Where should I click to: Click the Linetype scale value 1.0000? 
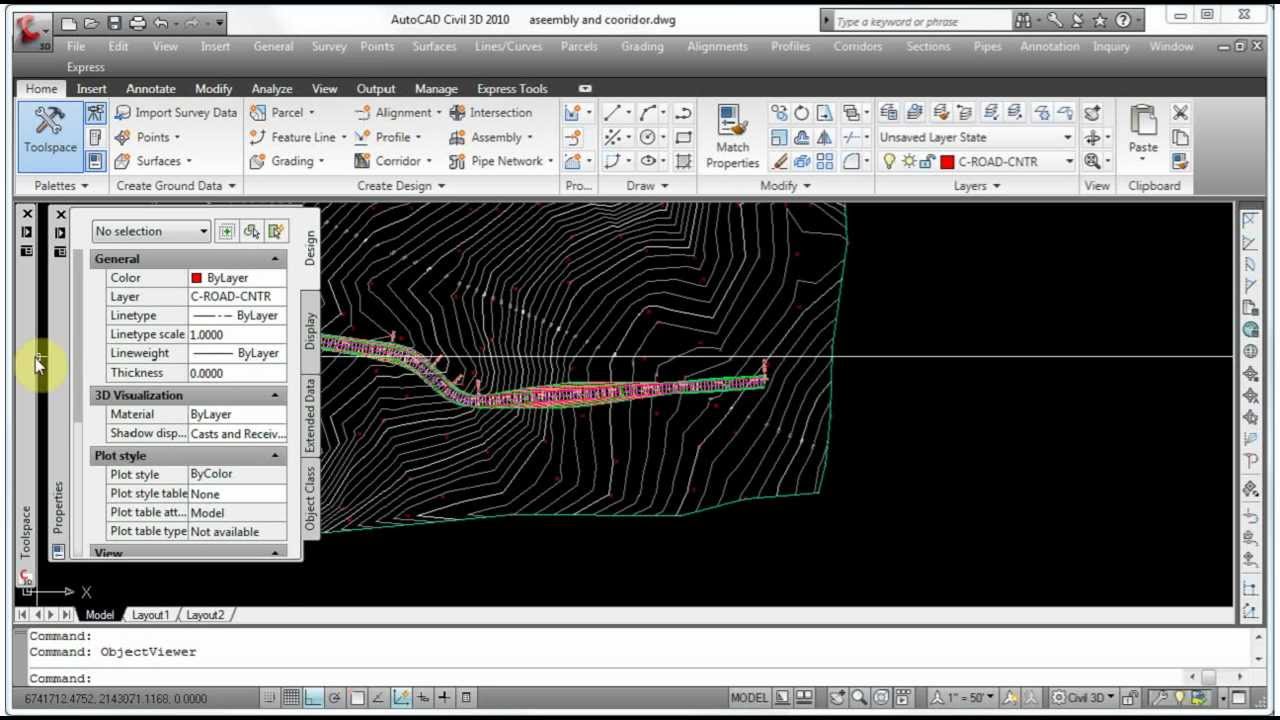click(237, 335)
